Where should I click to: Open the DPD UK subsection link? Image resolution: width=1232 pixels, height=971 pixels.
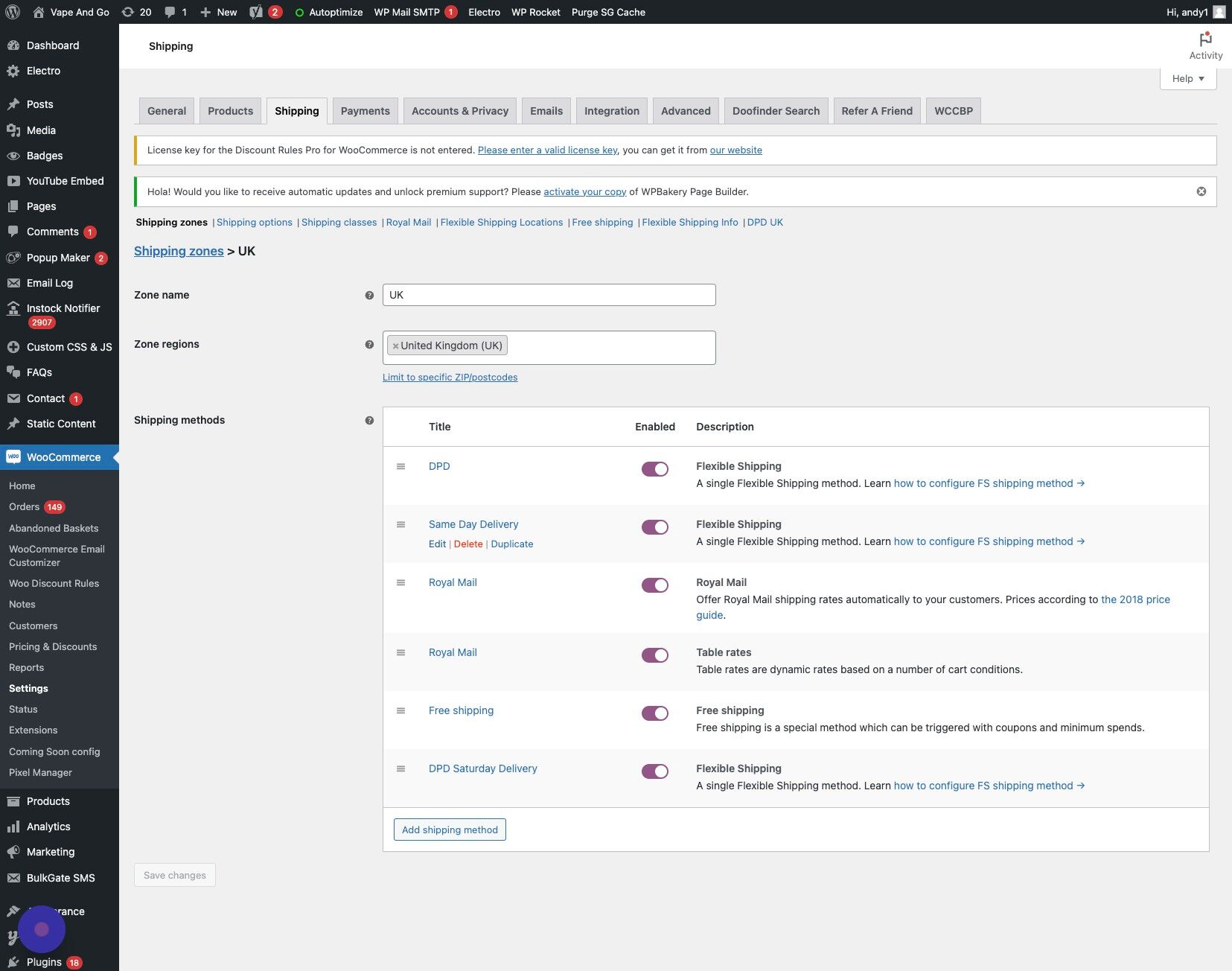click(765, 223)
